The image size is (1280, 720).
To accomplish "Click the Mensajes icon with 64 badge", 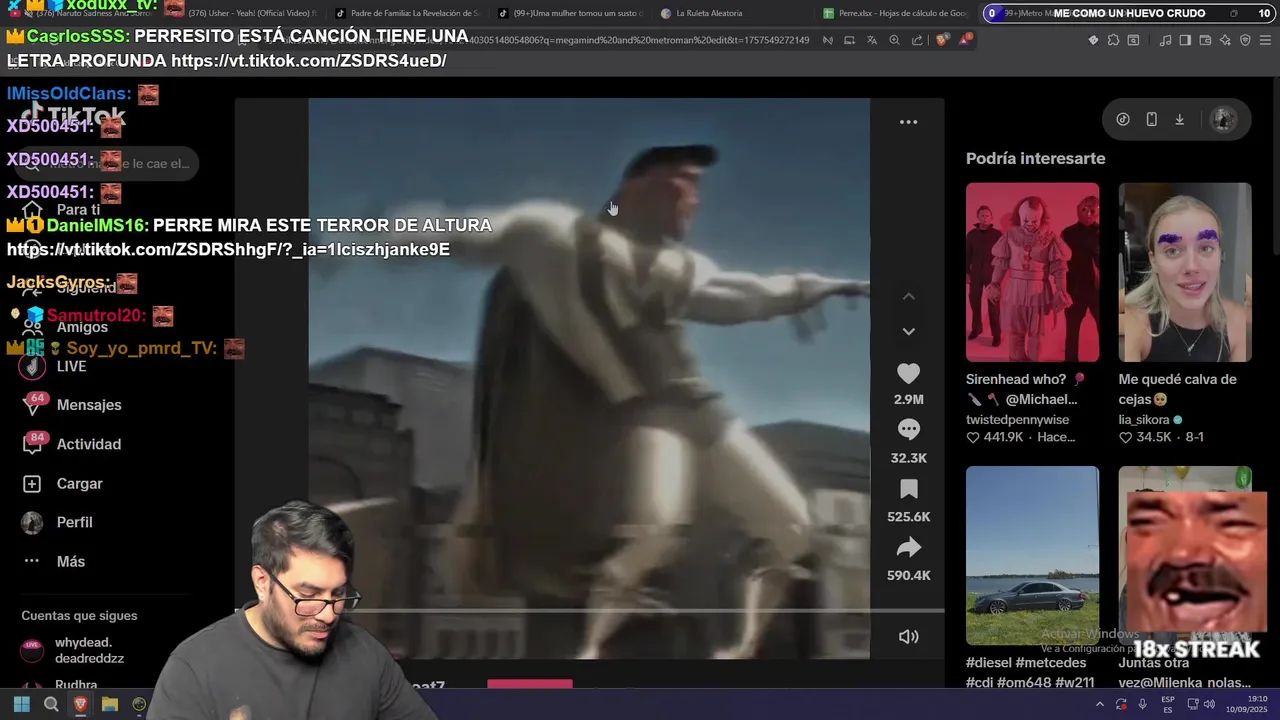I will (x=32, y=405).
